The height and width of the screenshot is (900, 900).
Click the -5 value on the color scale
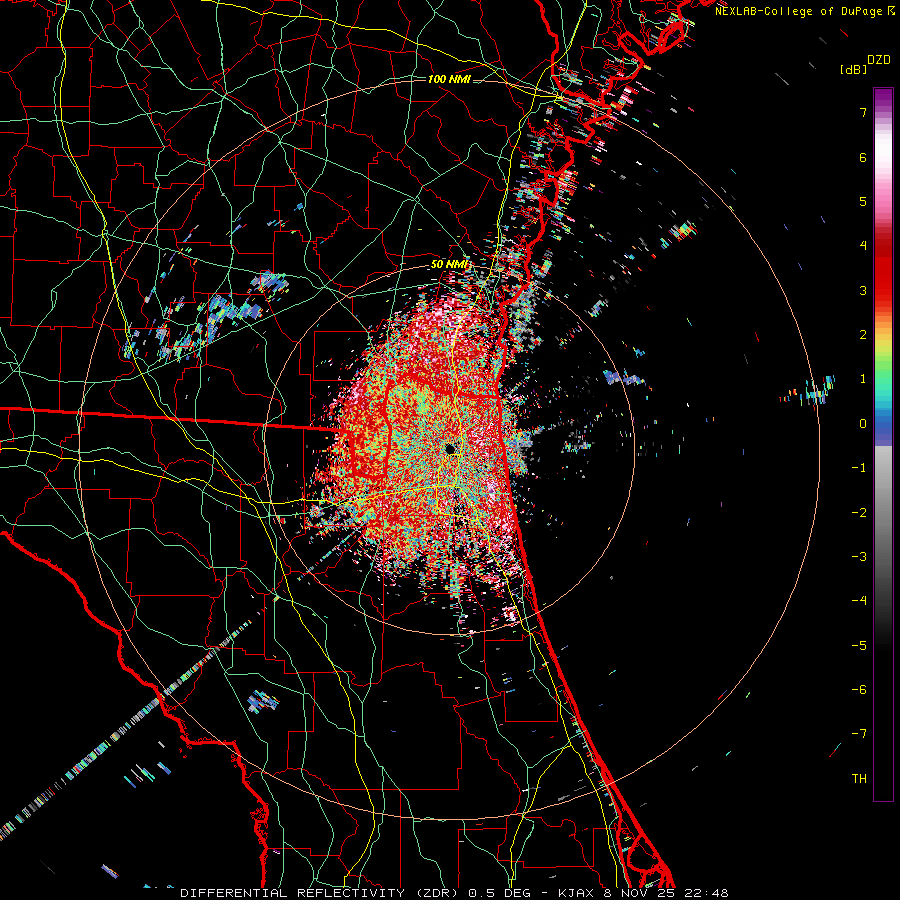[x=859, y=646]
